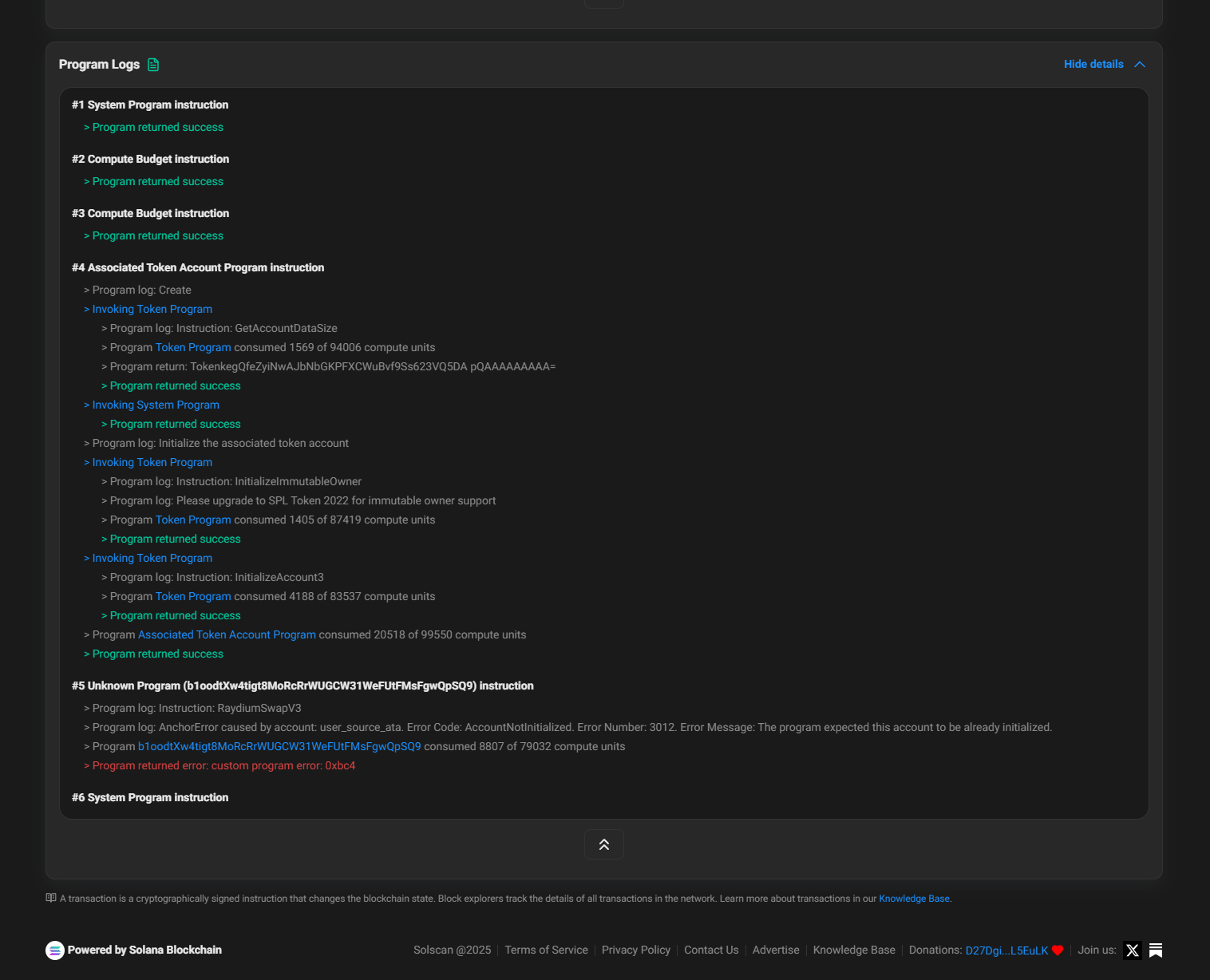Viewport: 1210px width, 980px height.
Task: Click Program returned success under instruction #1
Action: (153, 127)
